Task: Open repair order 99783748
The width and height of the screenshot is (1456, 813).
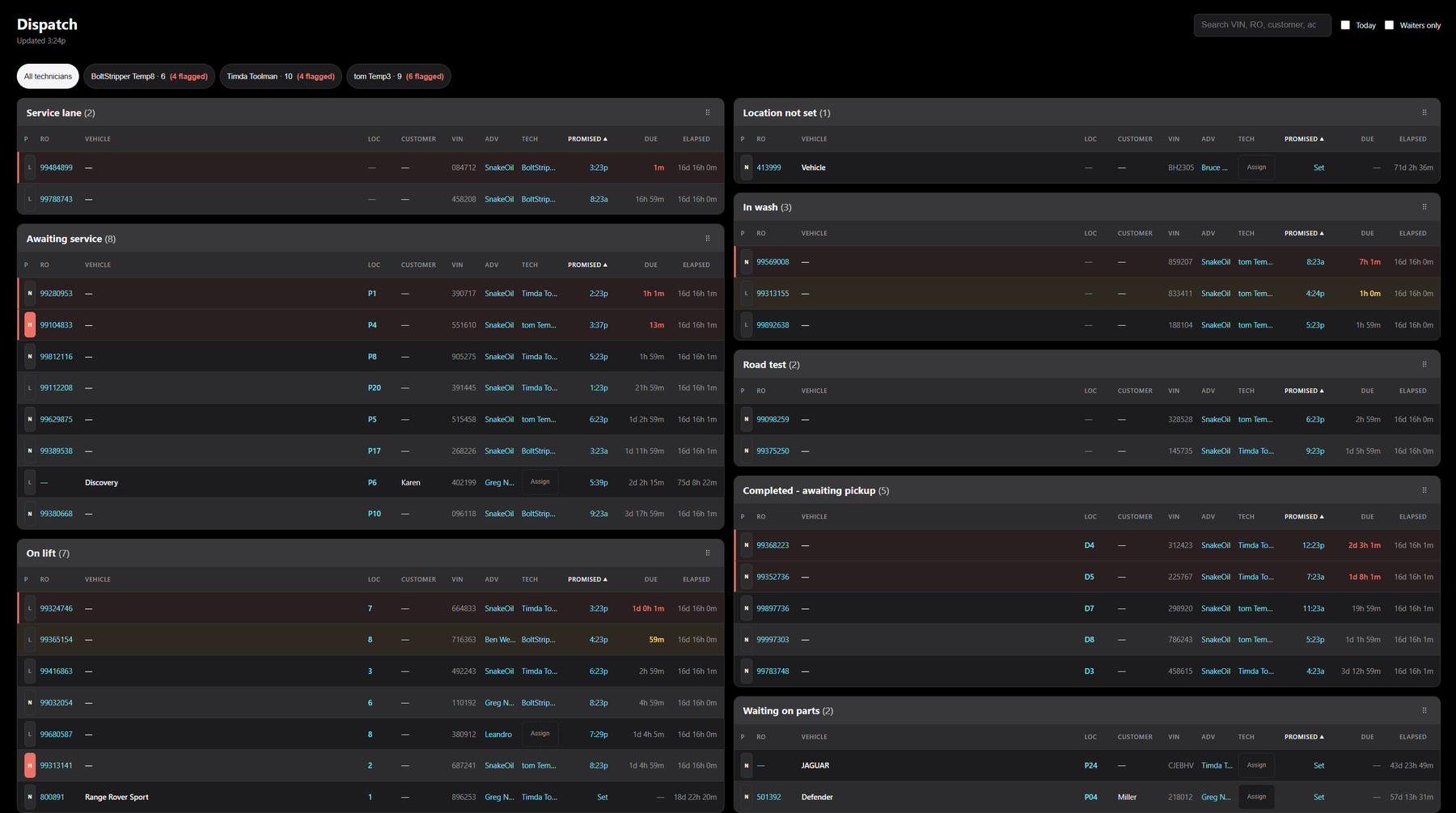Action: (772, 671)
